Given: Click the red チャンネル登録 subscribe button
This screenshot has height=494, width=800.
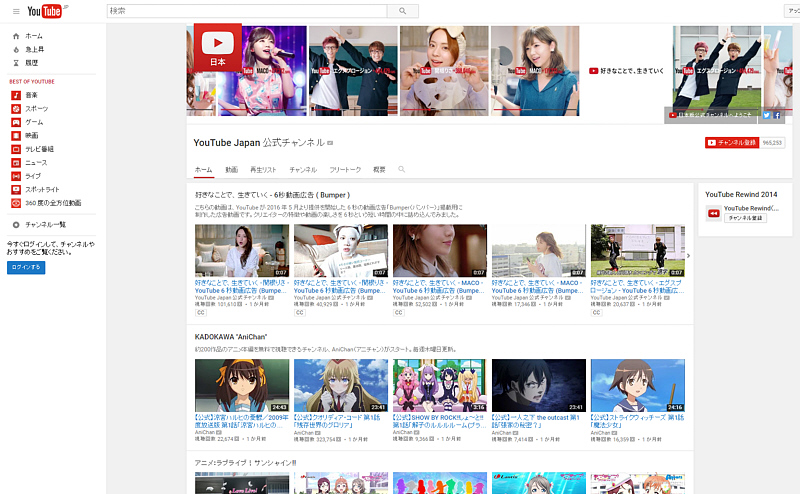Looking at the screenshot, I should [x=732, y=143].
